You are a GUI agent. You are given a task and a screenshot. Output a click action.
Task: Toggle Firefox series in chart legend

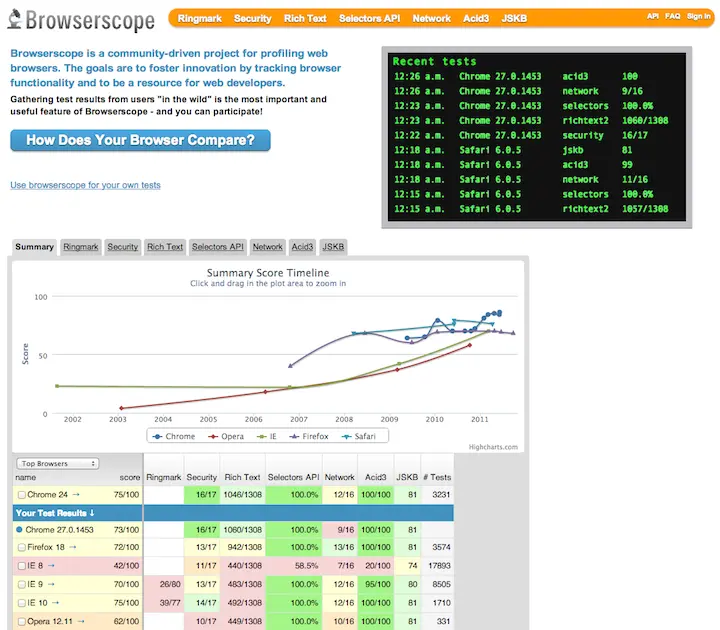click(x=309, y=436)
